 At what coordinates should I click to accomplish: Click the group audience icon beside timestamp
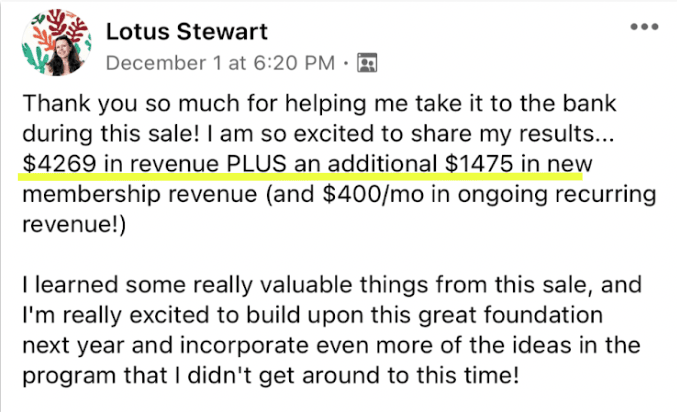(368, 64)
